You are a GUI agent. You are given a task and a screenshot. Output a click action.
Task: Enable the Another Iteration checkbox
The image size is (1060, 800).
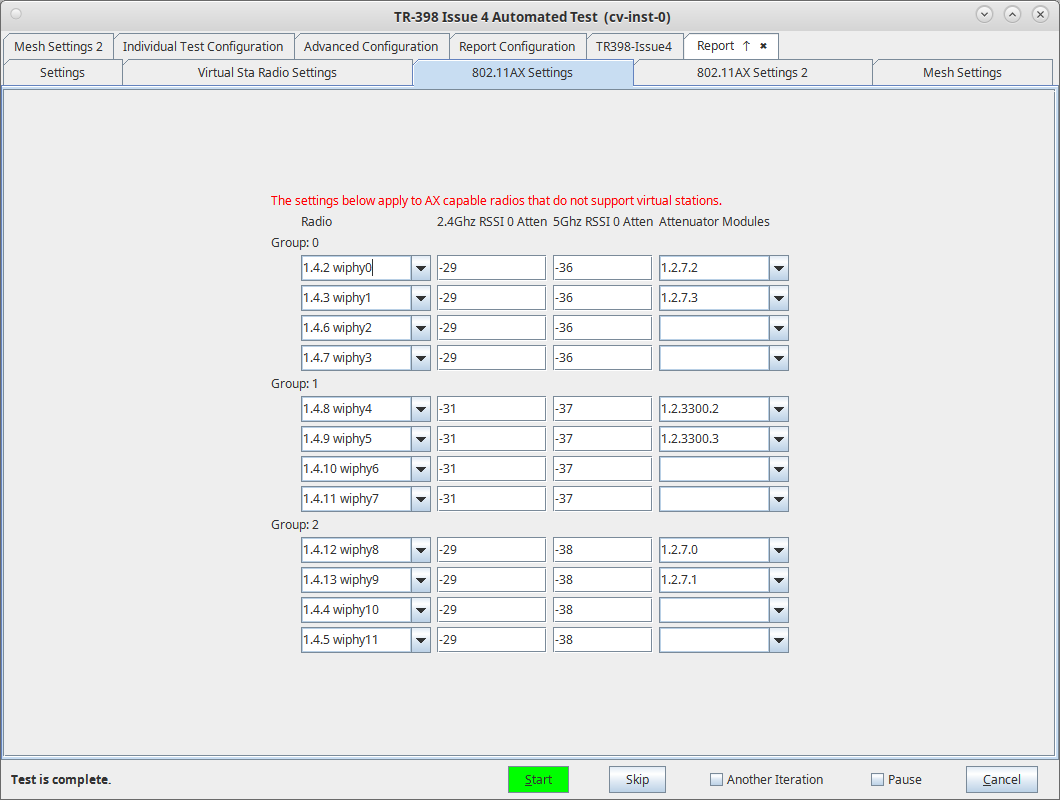coord(716,780)
